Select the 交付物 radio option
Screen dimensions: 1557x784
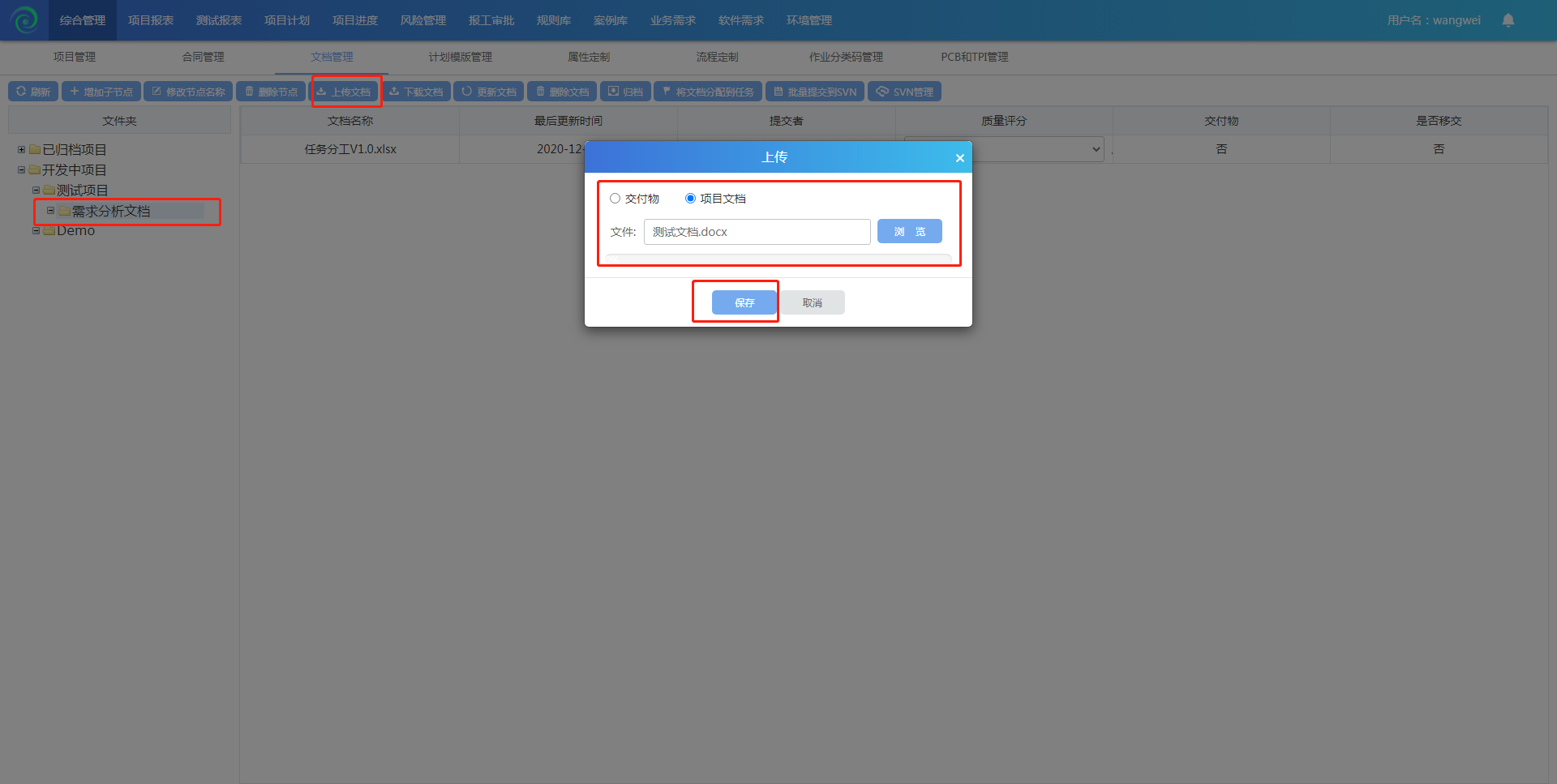[x=616, y=199]
